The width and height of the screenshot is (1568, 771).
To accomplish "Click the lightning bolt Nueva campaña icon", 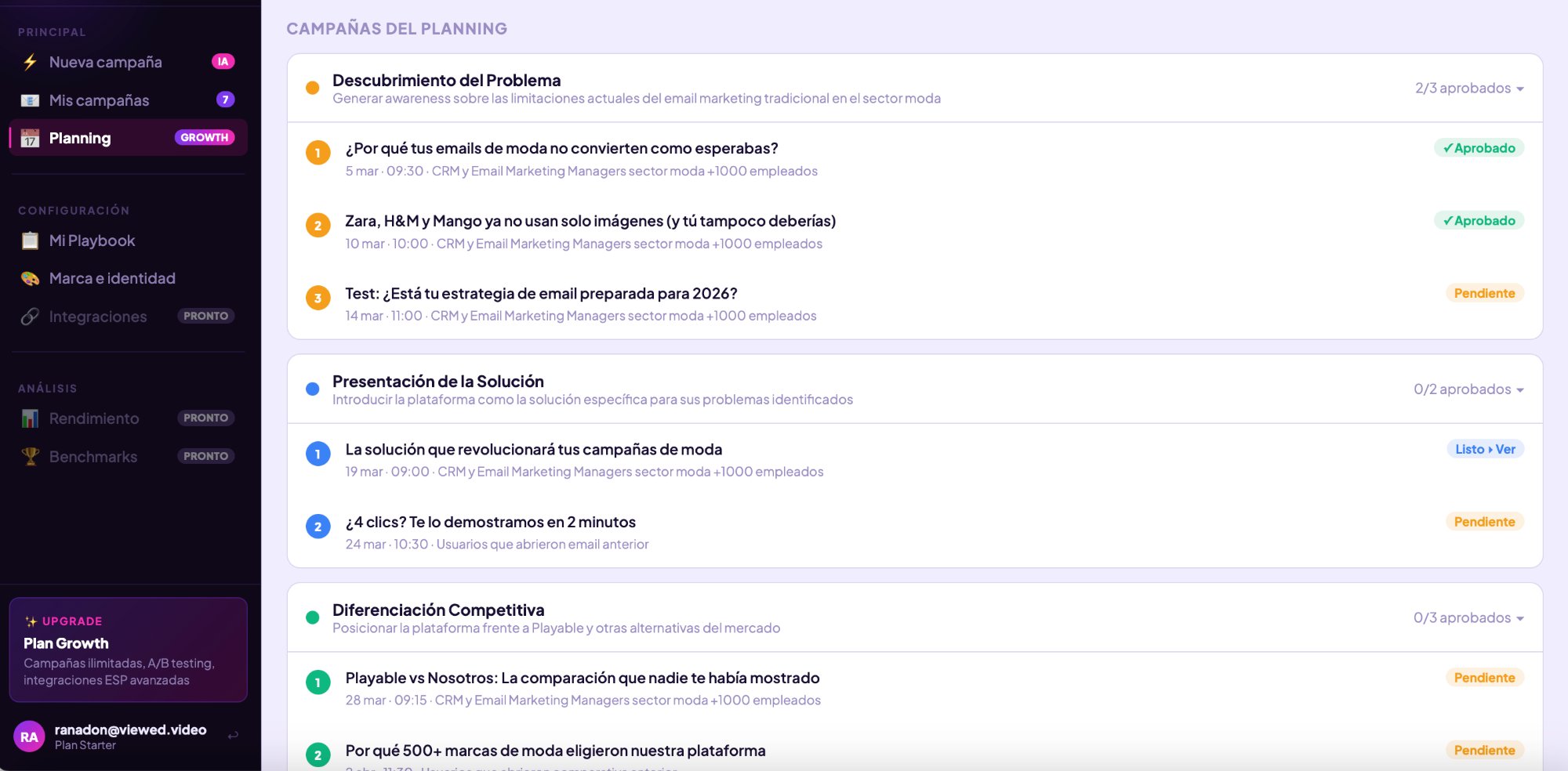I will 30,62.
